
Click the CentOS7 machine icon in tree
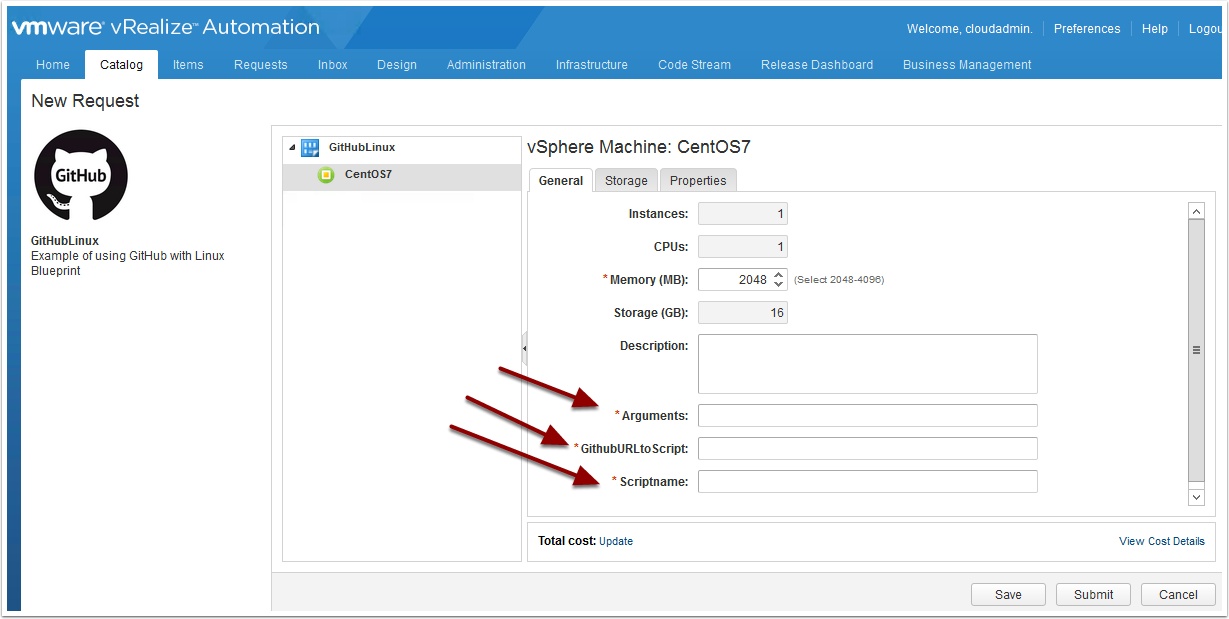(326, 175)
